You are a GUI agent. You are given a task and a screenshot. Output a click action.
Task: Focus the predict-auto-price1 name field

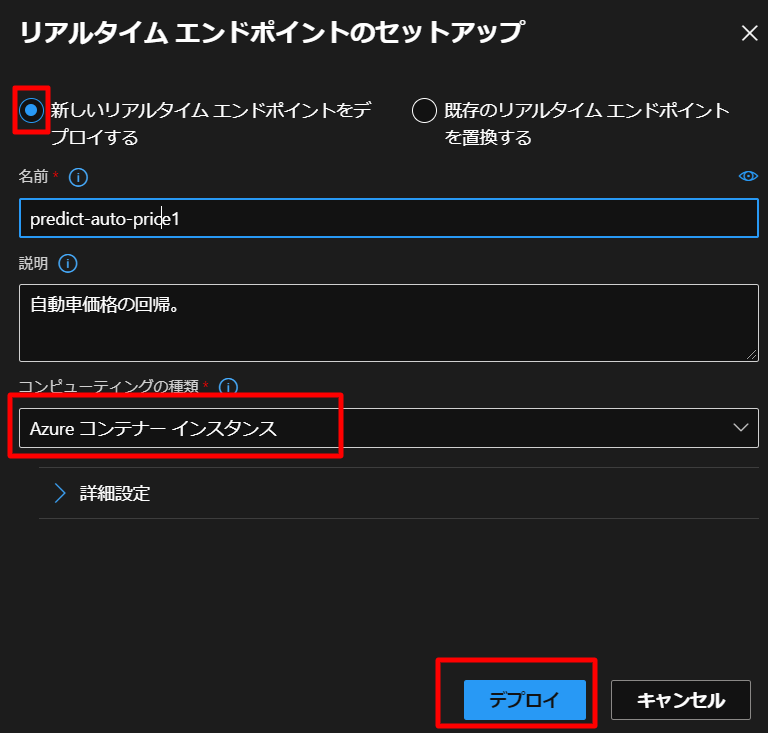(x=388, y=218)
